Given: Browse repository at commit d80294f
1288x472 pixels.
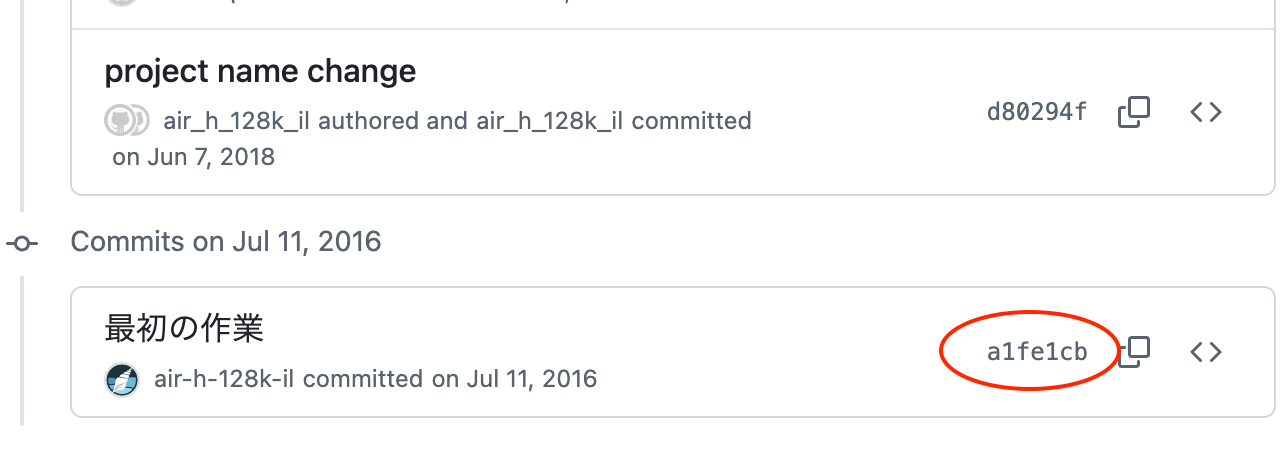Looking at the screenshot, I should click(1206, 112).
